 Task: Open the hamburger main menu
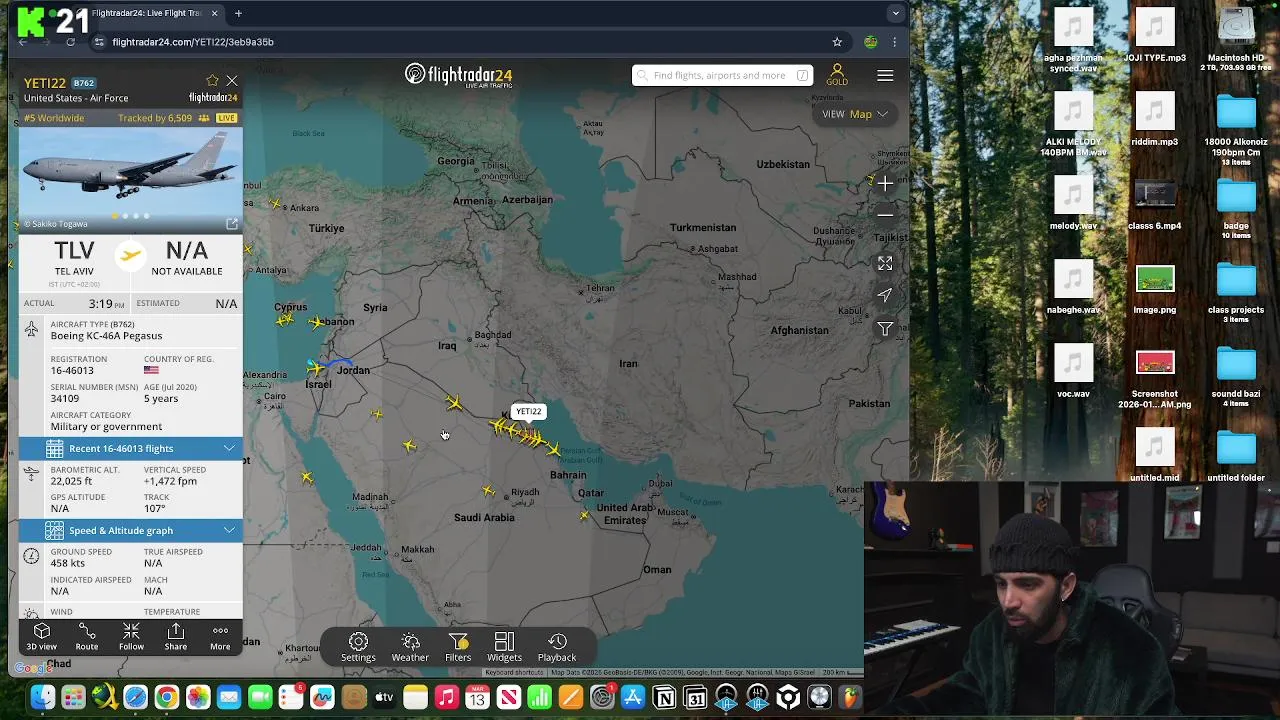885,76
